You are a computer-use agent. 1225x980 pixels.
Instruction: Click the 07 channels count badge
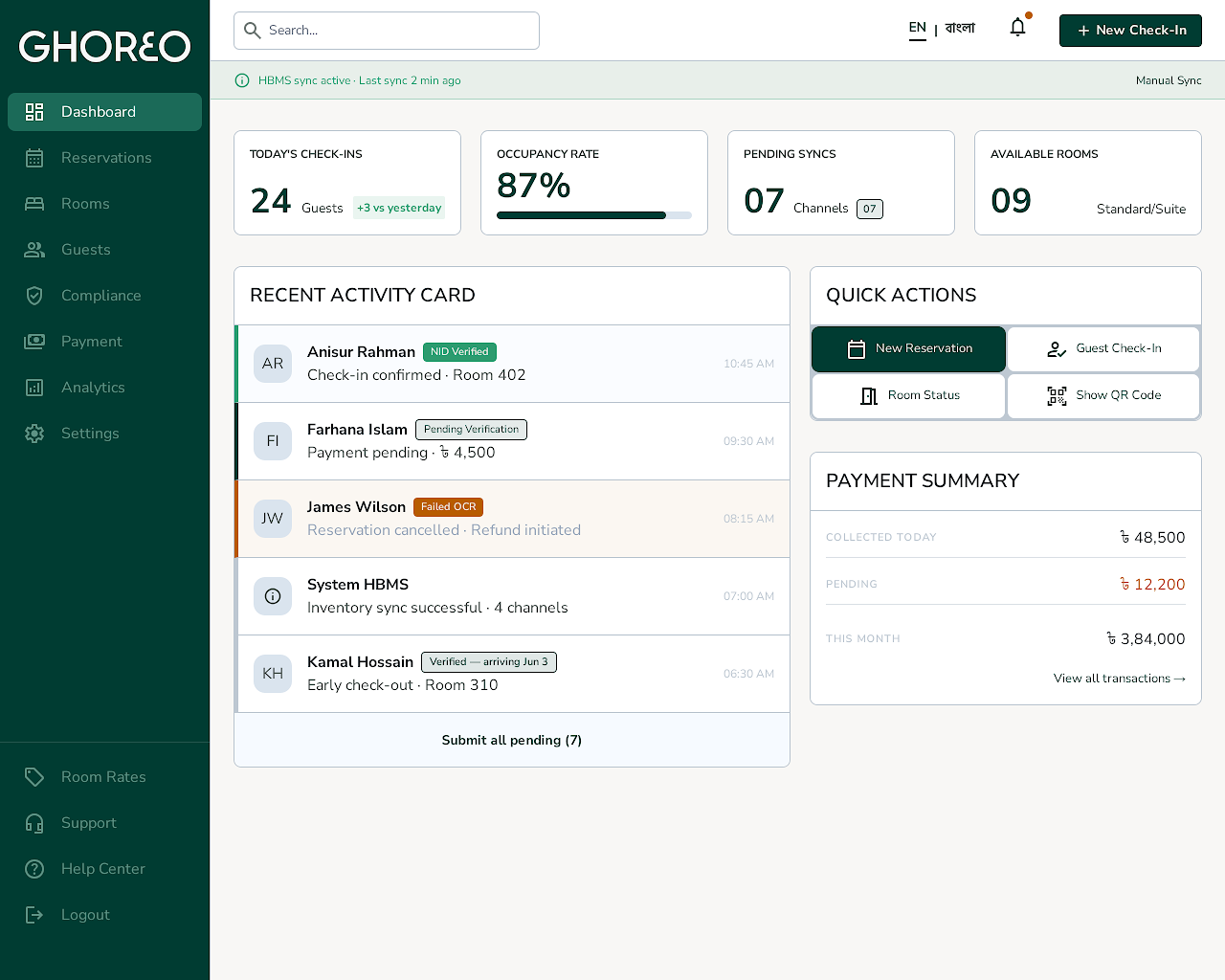pyautogui.click(x=870, y=209)
